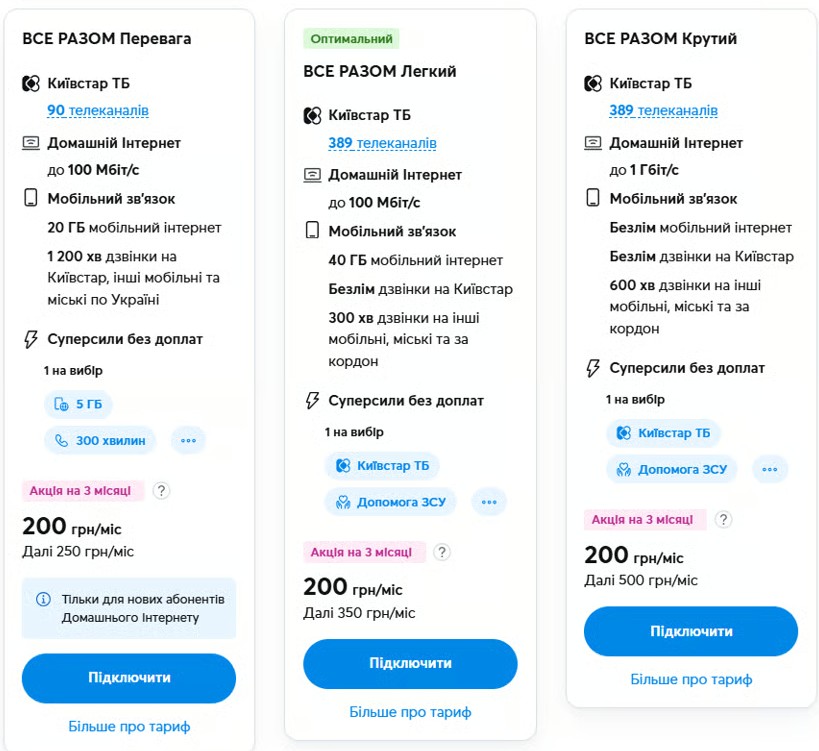Open Більше про тариф for Перевага

129,726
